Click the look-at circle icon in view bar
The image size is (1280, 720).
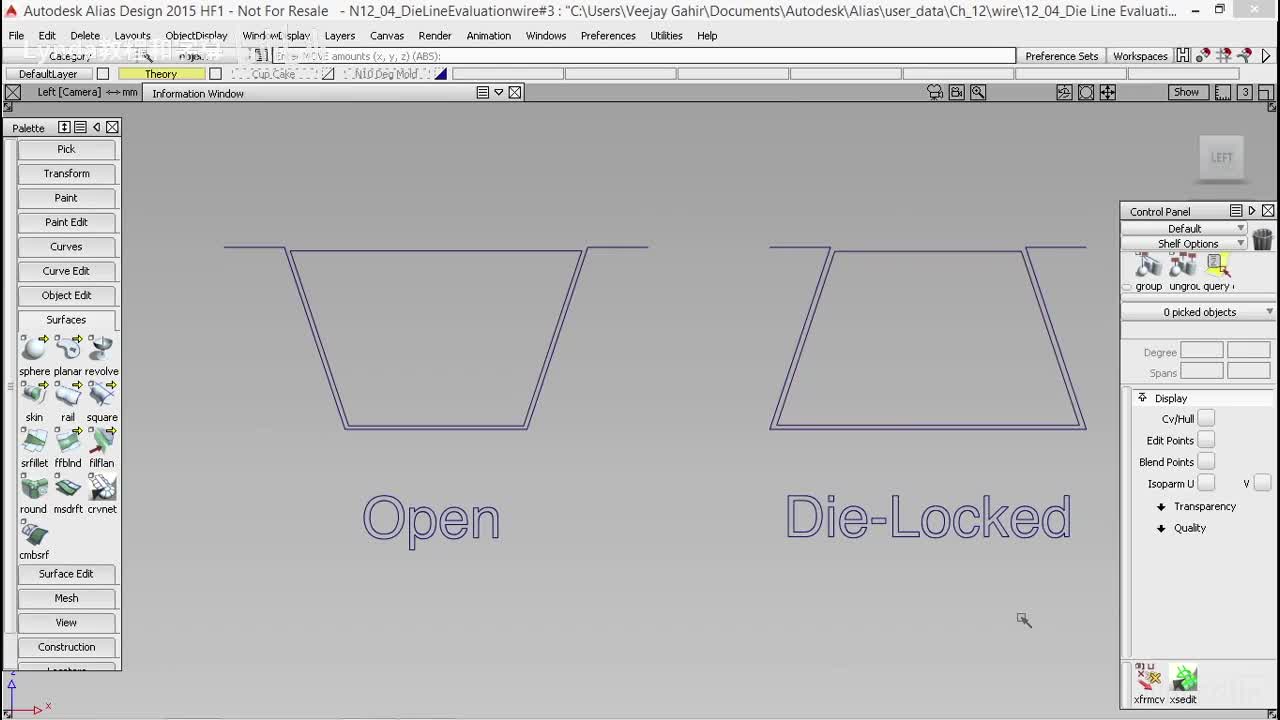[1086, 92]
